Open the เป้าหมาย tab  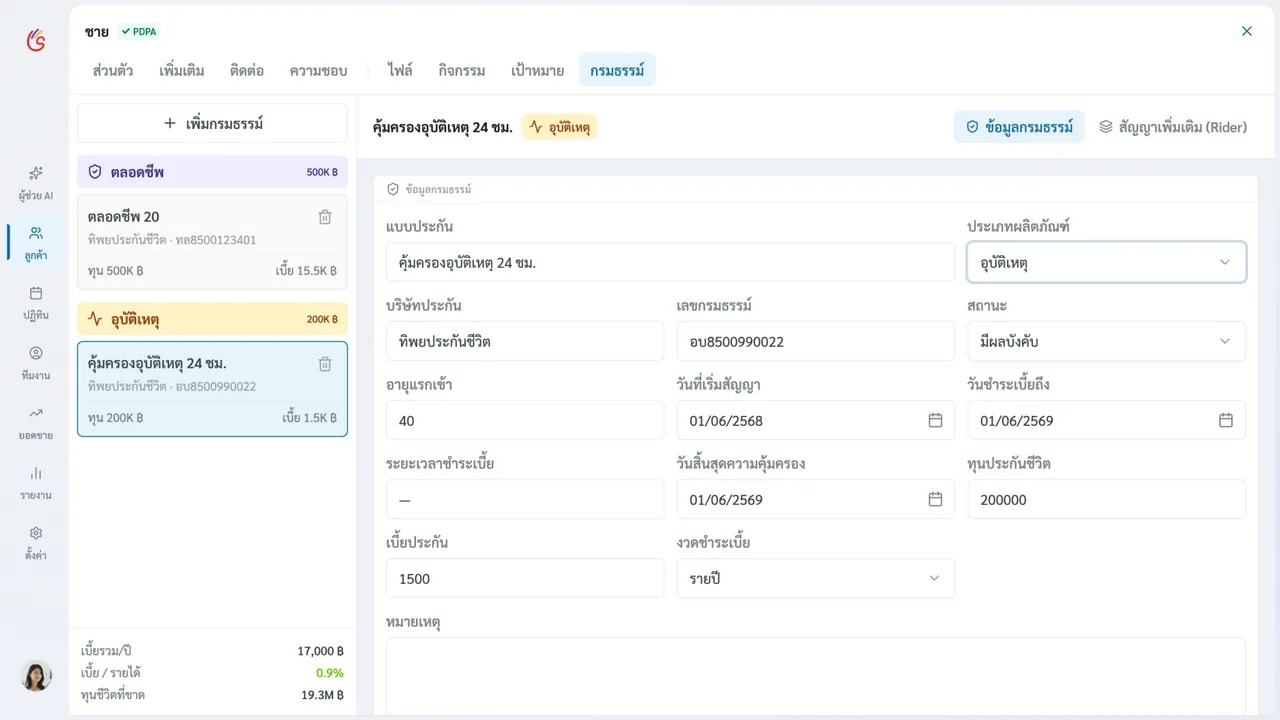pyautogui.click(x=538, y=70)
